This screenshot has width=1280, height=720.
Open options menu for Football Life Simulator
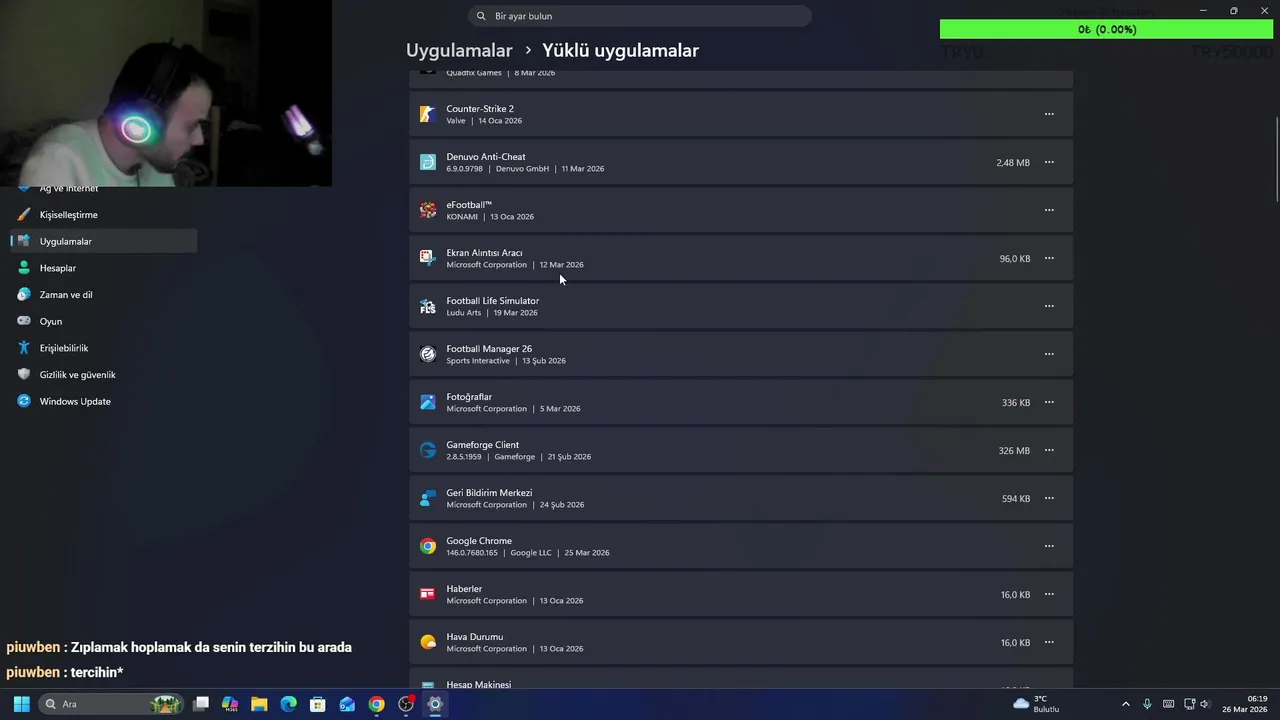tap(1049, 306)
